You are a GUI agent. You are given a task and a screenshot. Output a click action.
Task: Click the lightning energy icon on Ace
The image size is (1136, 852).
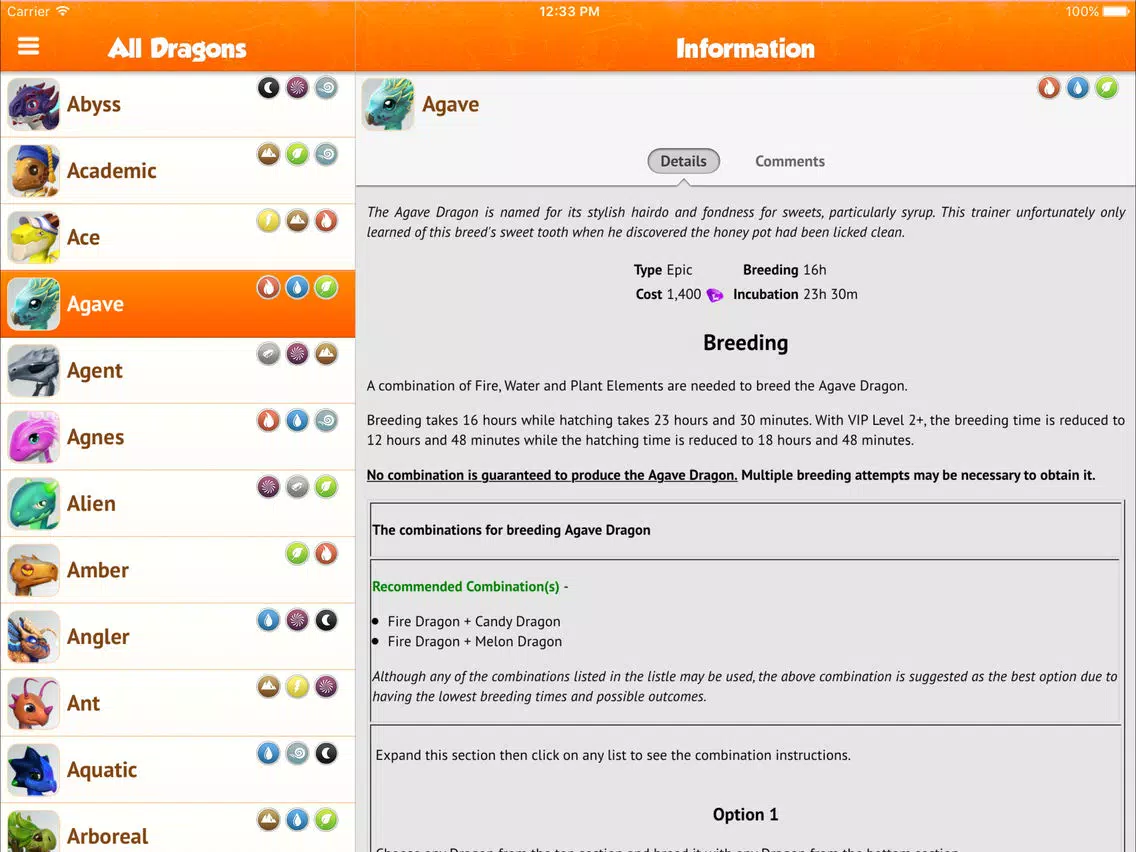coord(268,221)
